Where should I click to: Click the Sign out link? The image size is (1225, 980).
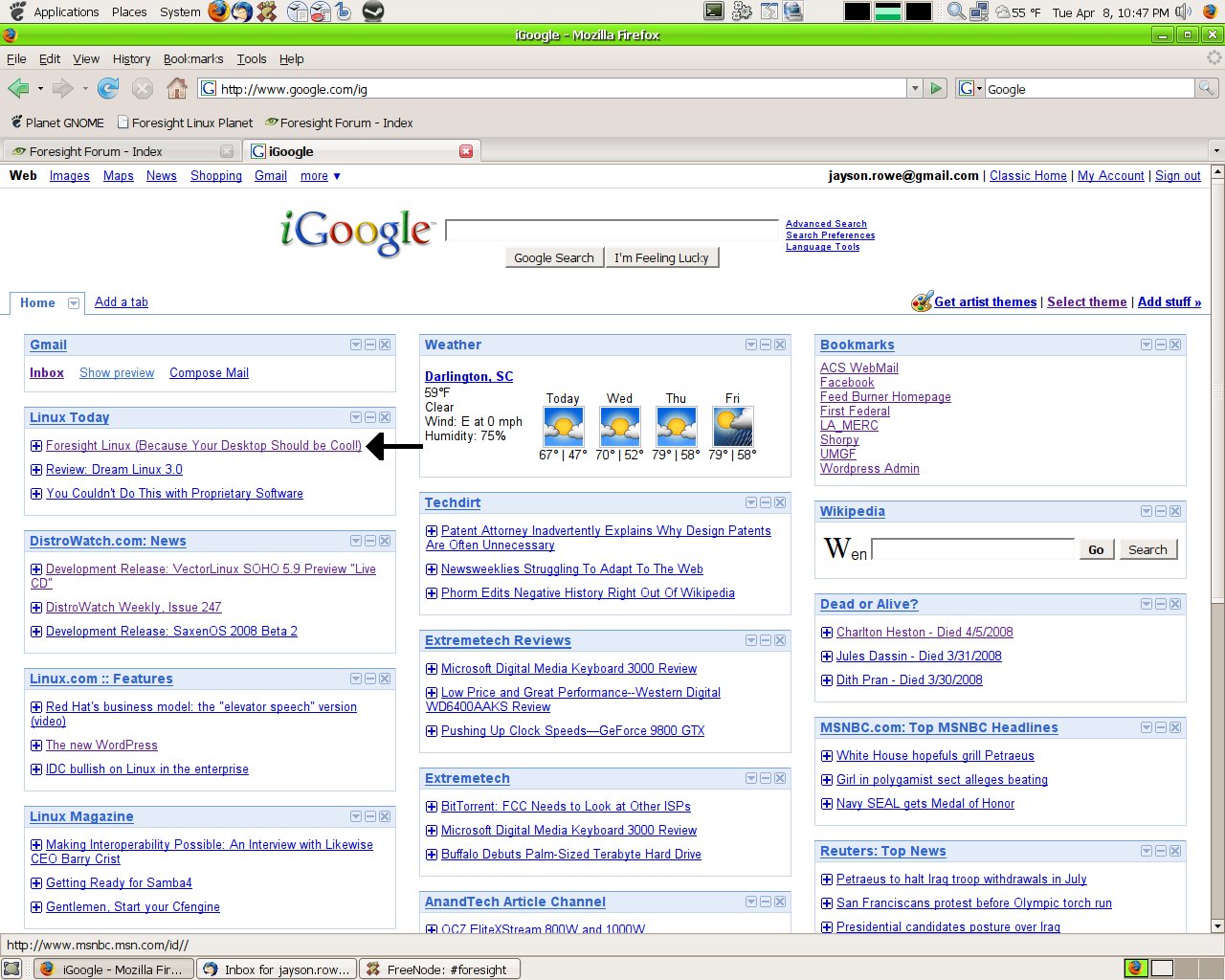click(x=1178, y=175)
